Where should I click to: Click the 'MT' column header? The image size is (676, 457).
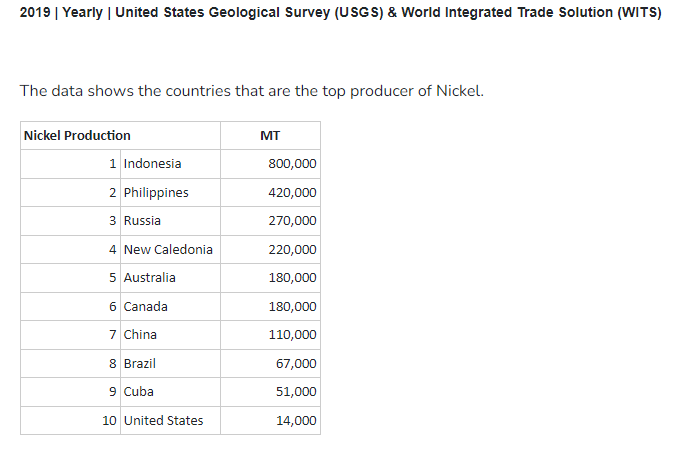[x=269, y=135]
